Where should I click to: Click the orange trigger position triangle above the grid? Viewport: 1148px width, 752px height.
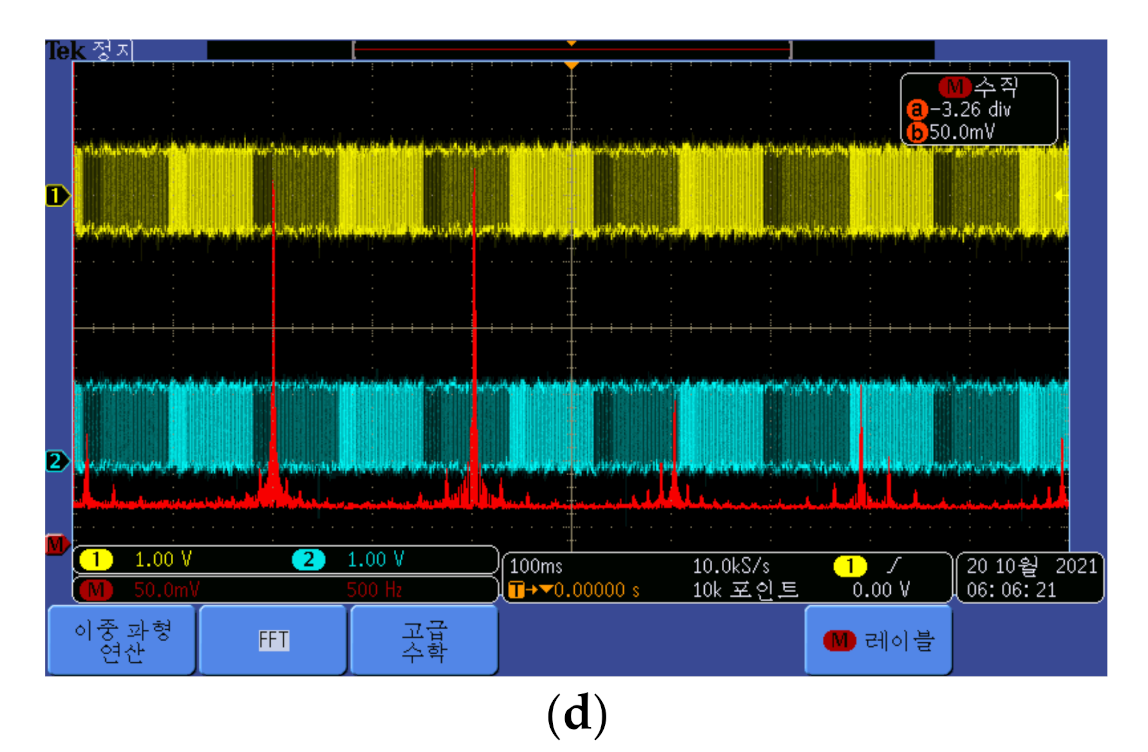(571, 66)
